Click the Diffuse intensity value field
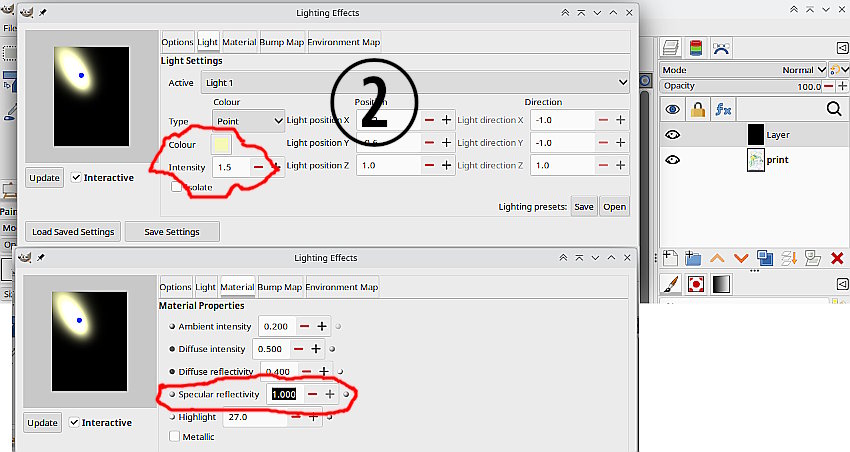Viewport: 850px width, 452px height. tap(272, 349)
